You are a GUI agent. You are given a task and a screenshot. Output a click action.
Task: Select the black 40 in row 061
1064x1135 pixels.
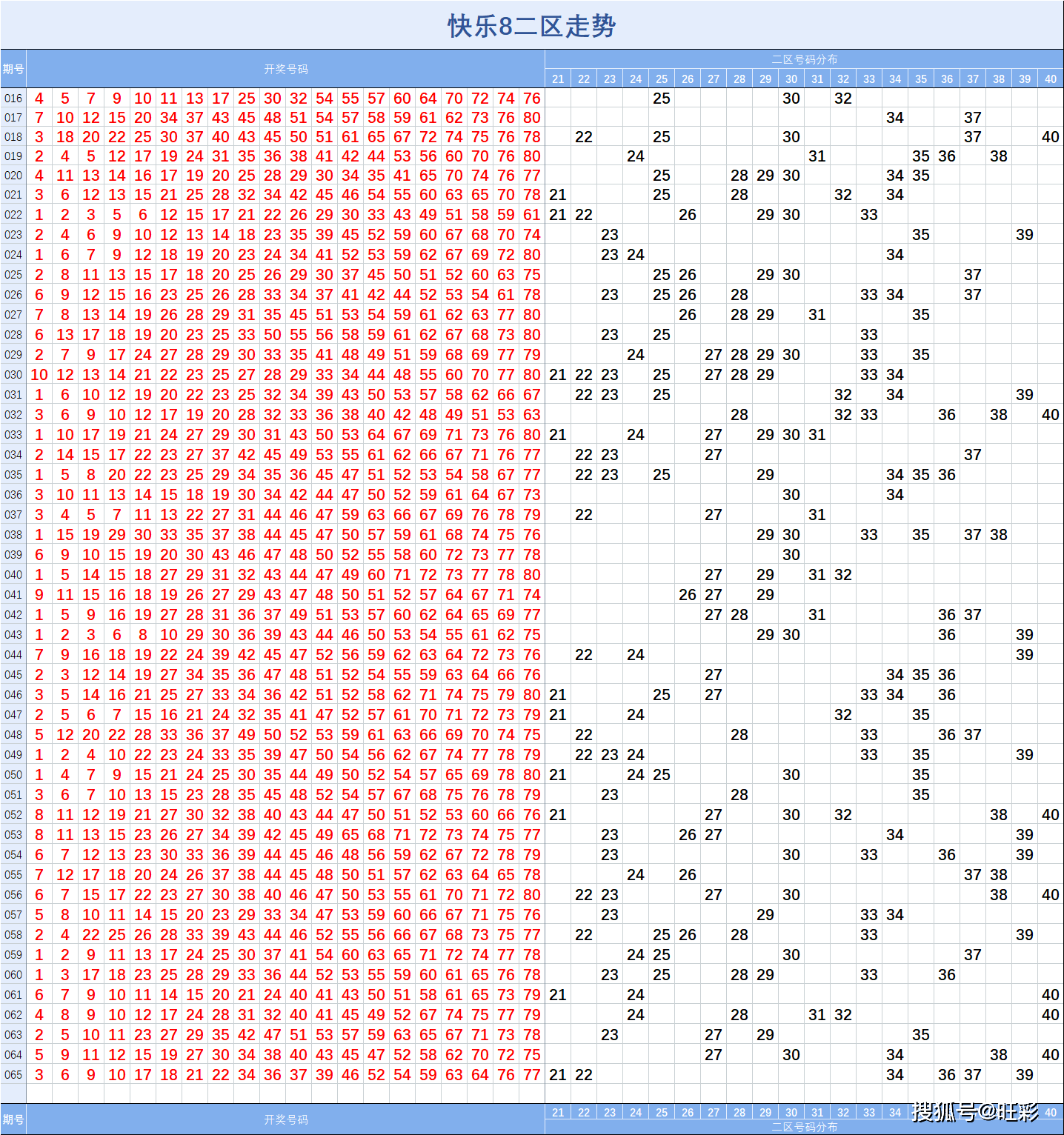point(1051,995)
